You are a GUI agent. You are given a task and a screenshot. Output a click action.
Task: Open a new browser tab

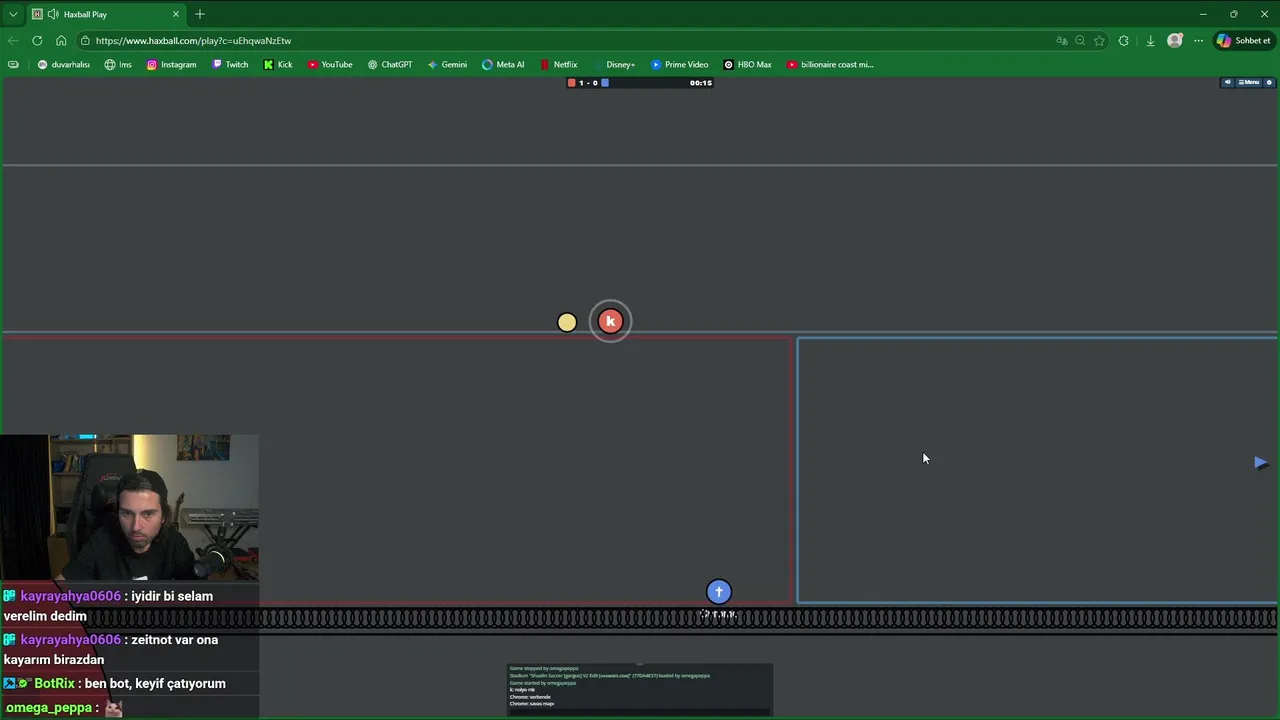point(200,14)
